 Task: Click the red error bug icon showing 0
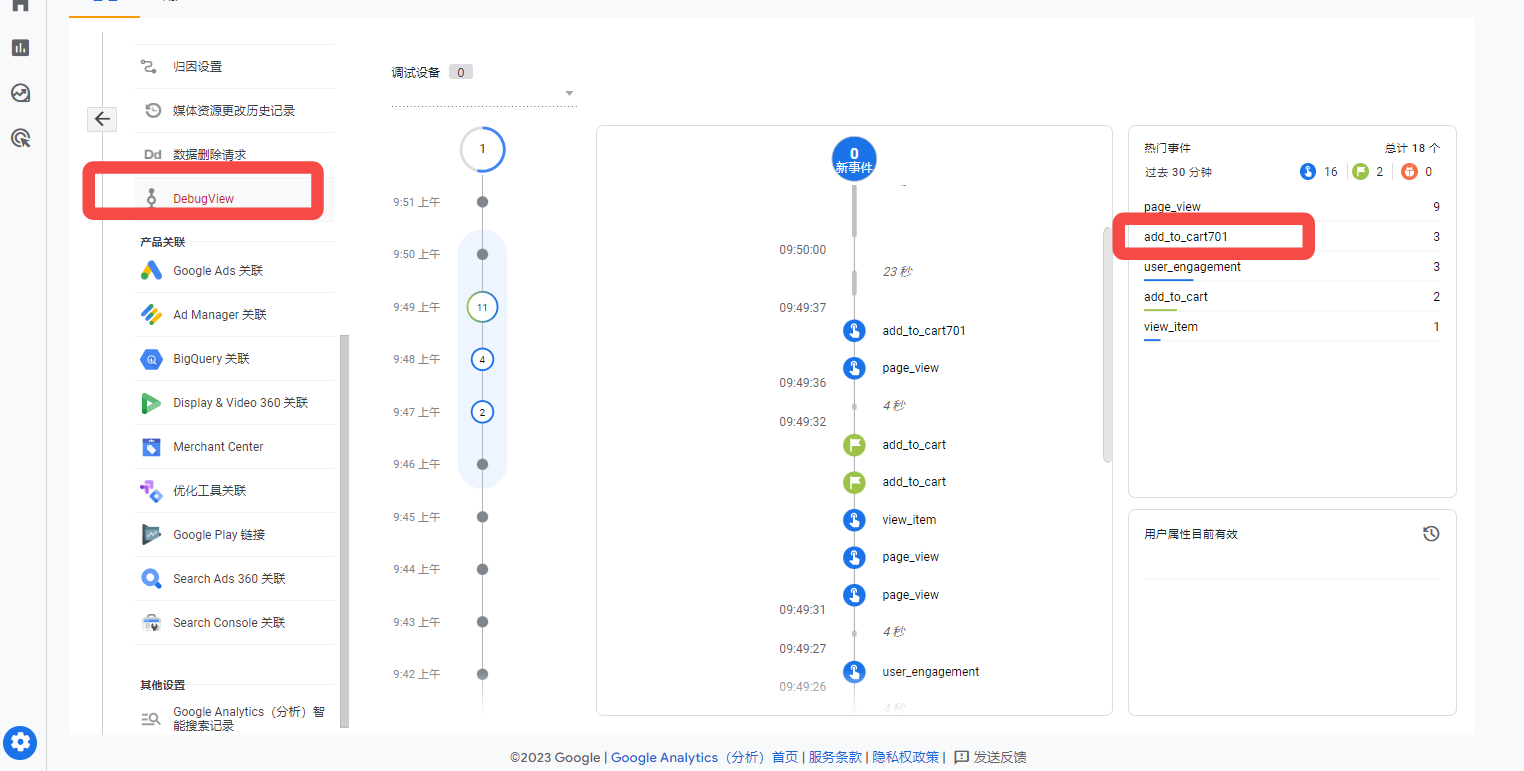pos(1410,171)
